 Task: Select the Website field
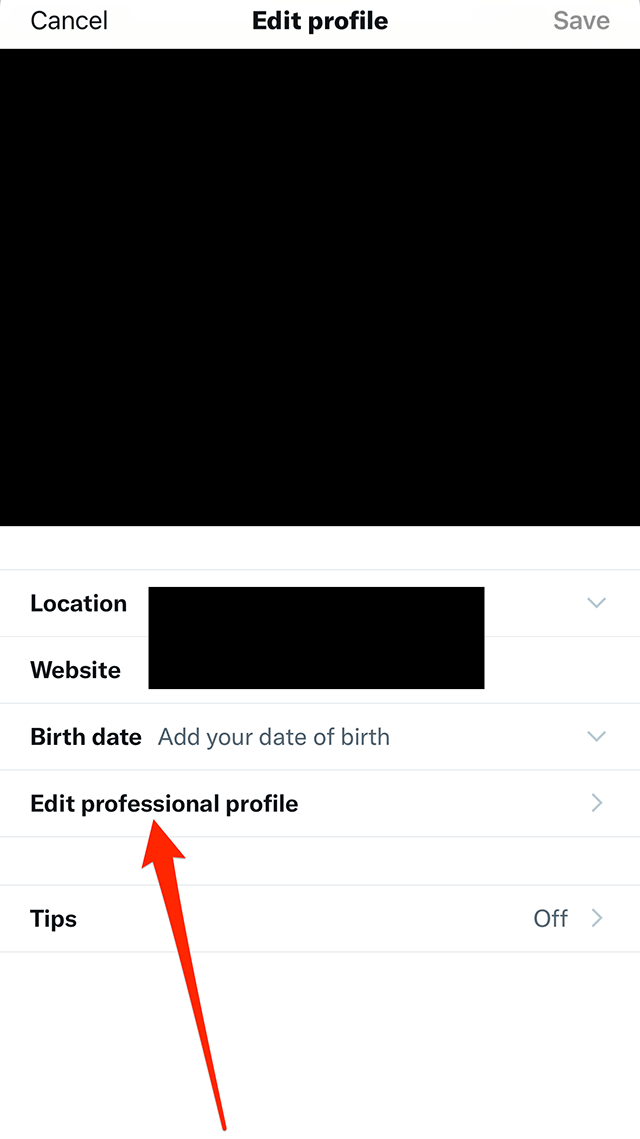(x=316, y=670)
